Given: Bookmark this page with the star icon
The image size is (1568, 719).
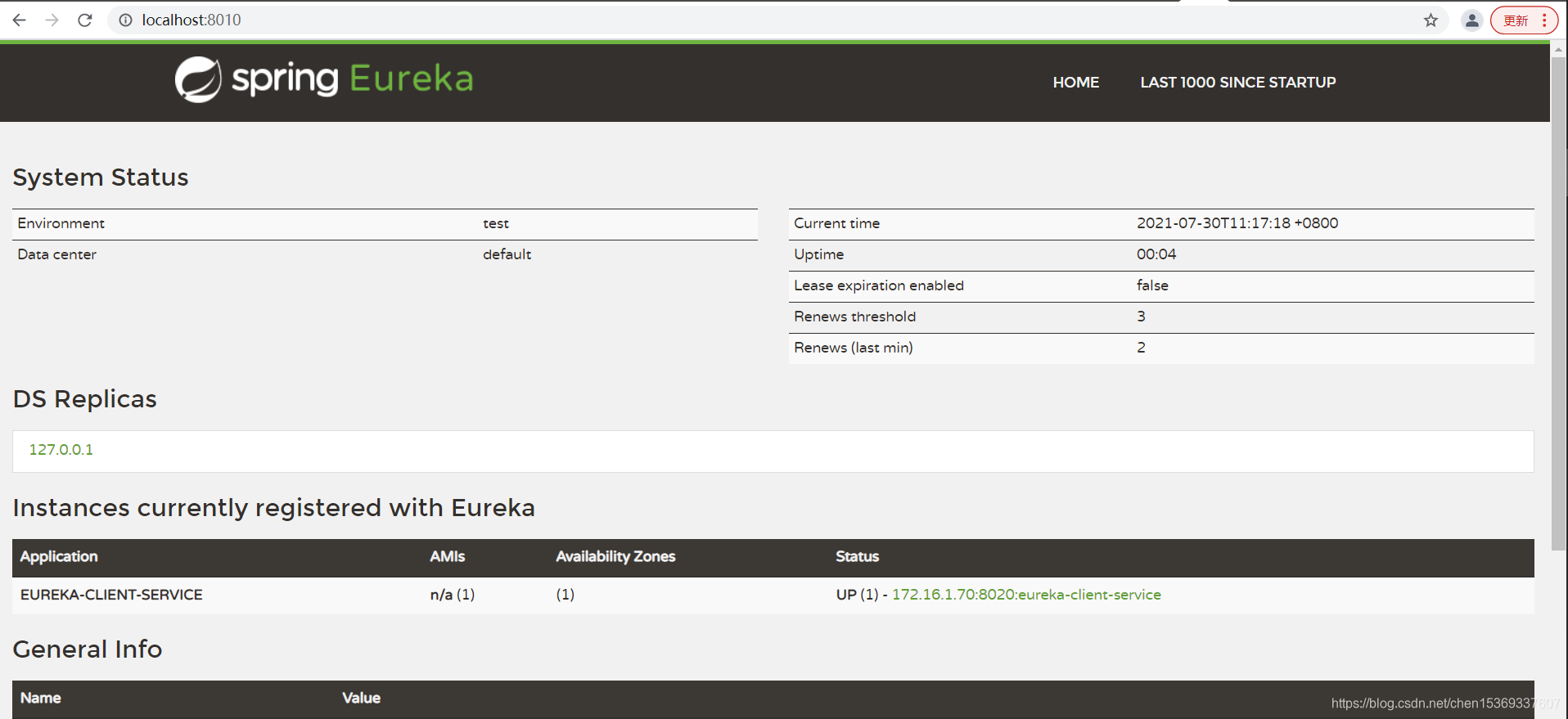Looking at the screenshot, I should coord(1431,20).
